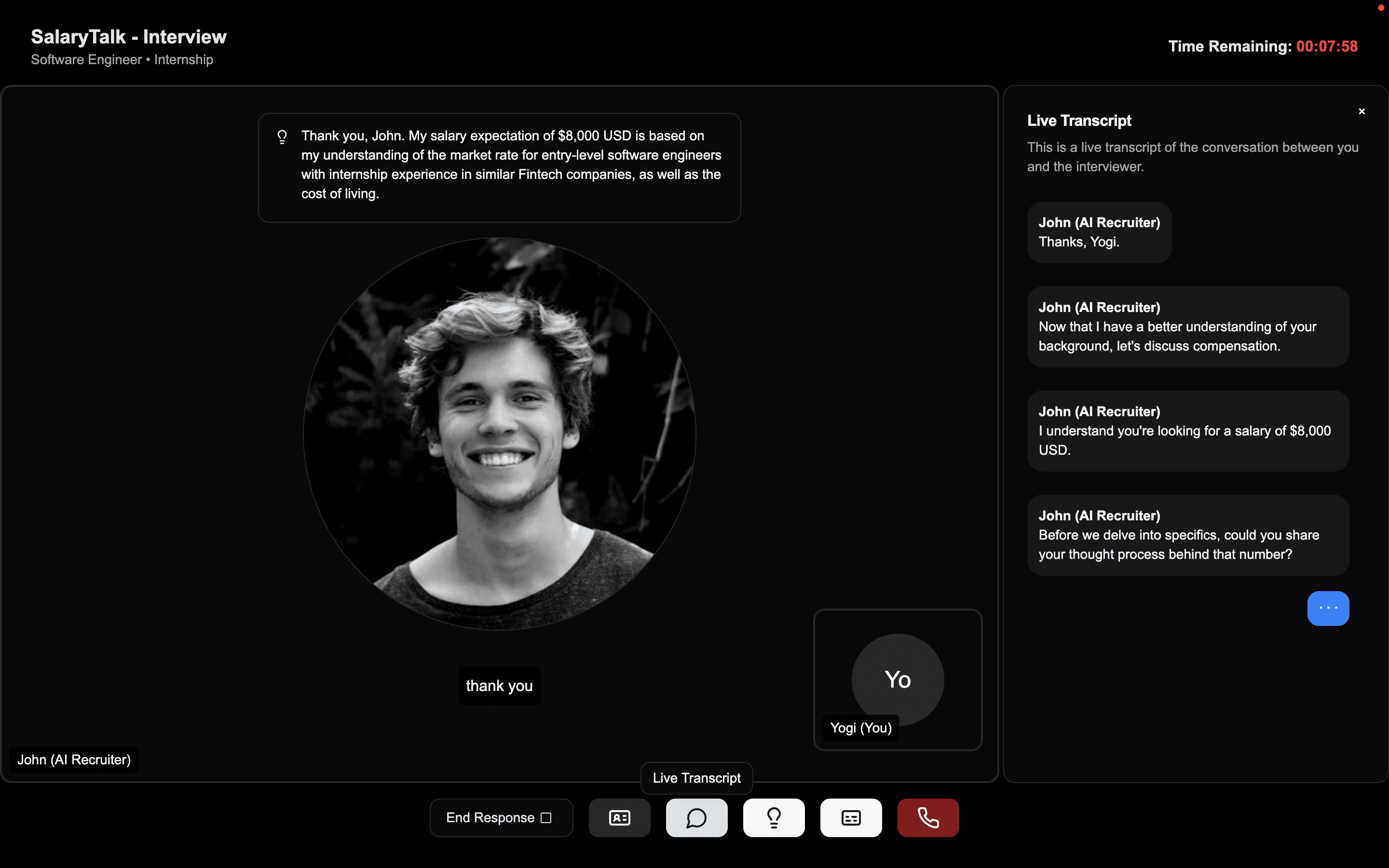
Task: Click the 'John (AI Recruiter)' name label
Action: pos(73,759)
